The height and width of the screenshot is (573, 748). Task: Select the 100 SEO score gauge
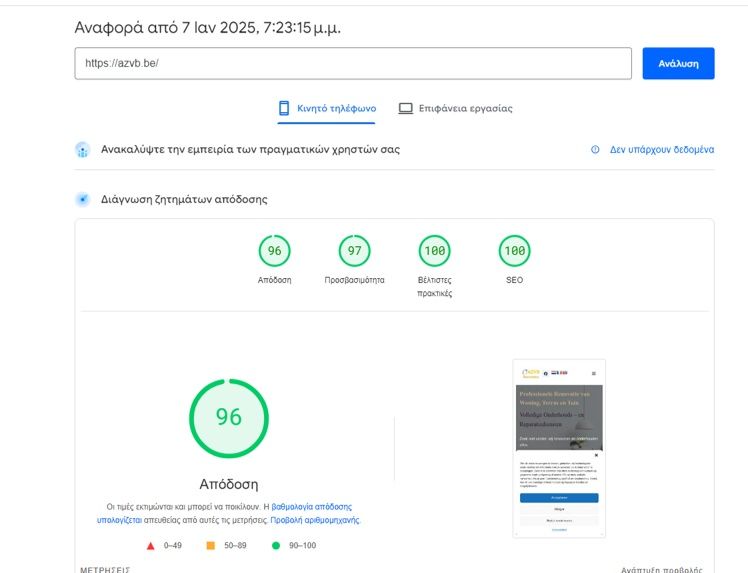coord(514,251)
